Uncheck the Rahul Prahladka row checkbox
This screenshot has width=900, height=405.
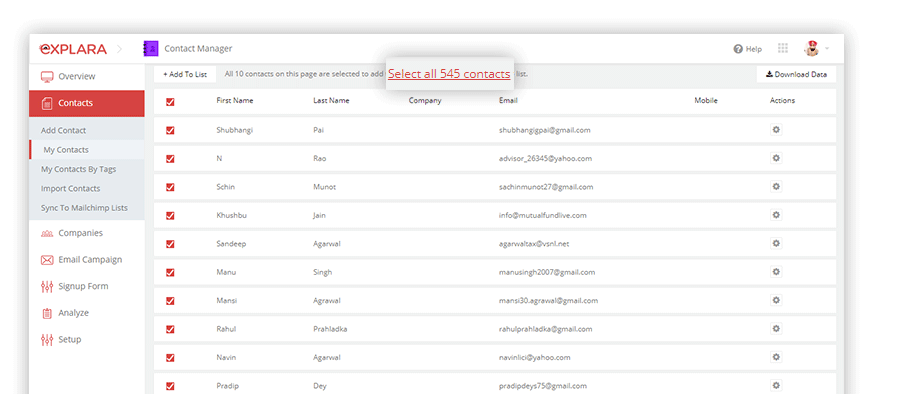coord(170,329)
